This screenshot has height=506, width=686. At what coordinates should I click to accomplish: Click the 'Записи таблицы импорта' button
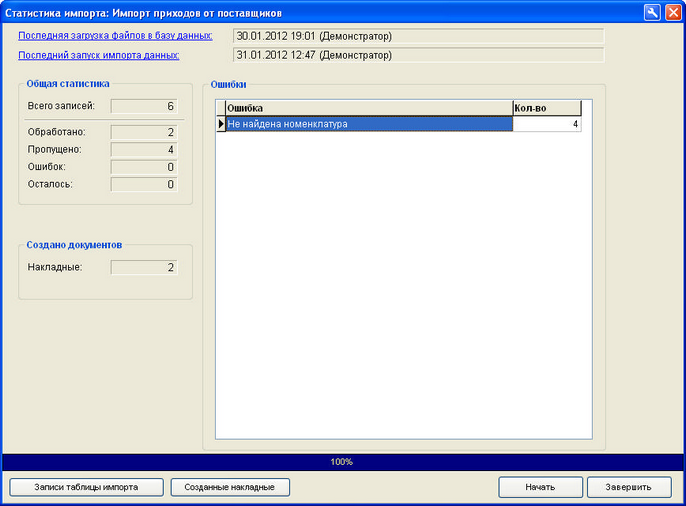pos(85,487)
